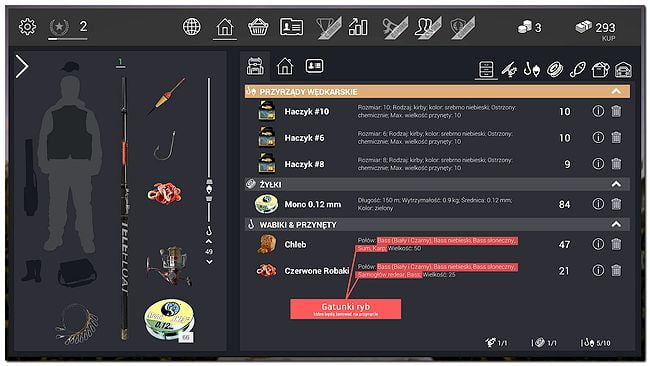Collapse WABIKI & PRZYNĘTY section
This screenshot has width=650, height=366.
coord(616,224)
